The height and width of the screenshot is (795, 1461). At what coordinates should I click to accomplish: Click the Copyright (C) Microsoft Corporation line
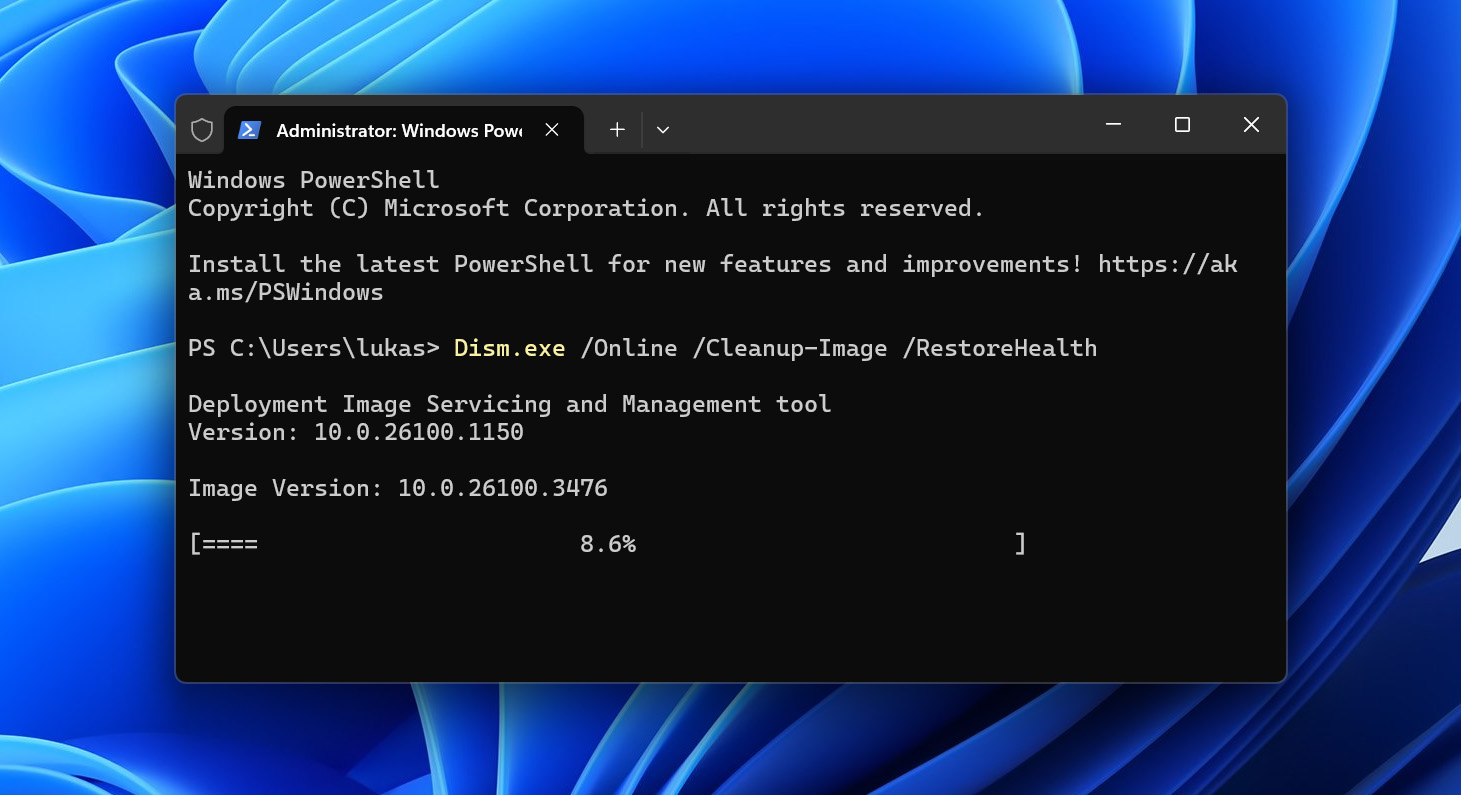[x=586, y=208]
